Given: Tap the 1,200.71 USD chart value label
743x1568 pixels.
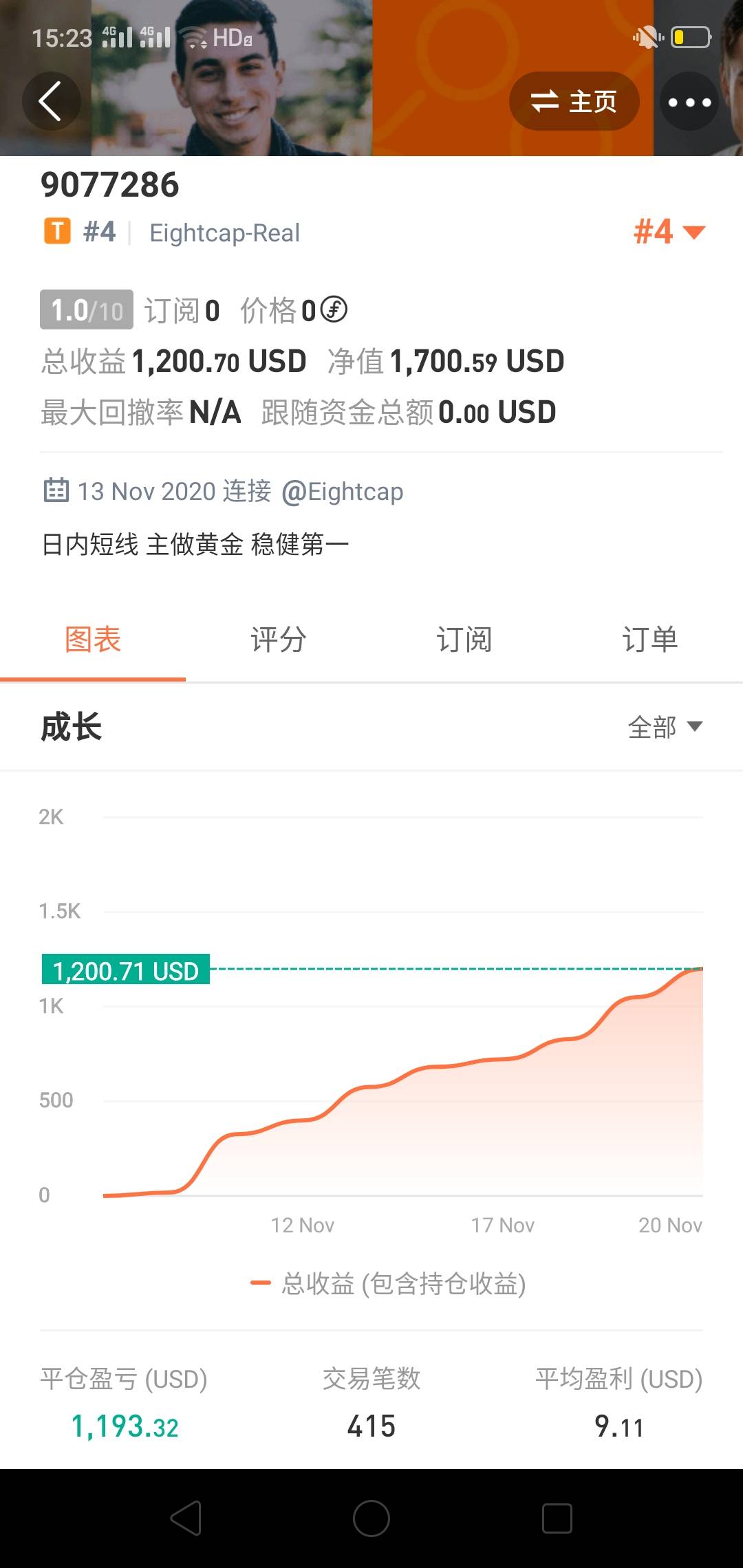Looking at the screenshot, I should (126, 970).
